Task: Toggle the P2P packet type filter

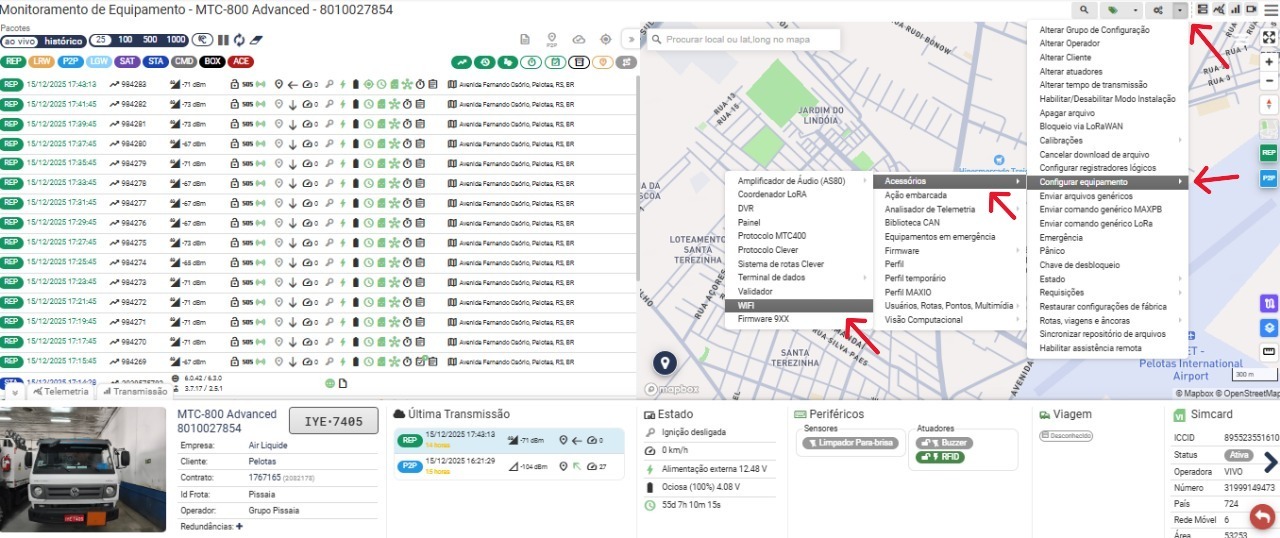Action: click(70, 61)
